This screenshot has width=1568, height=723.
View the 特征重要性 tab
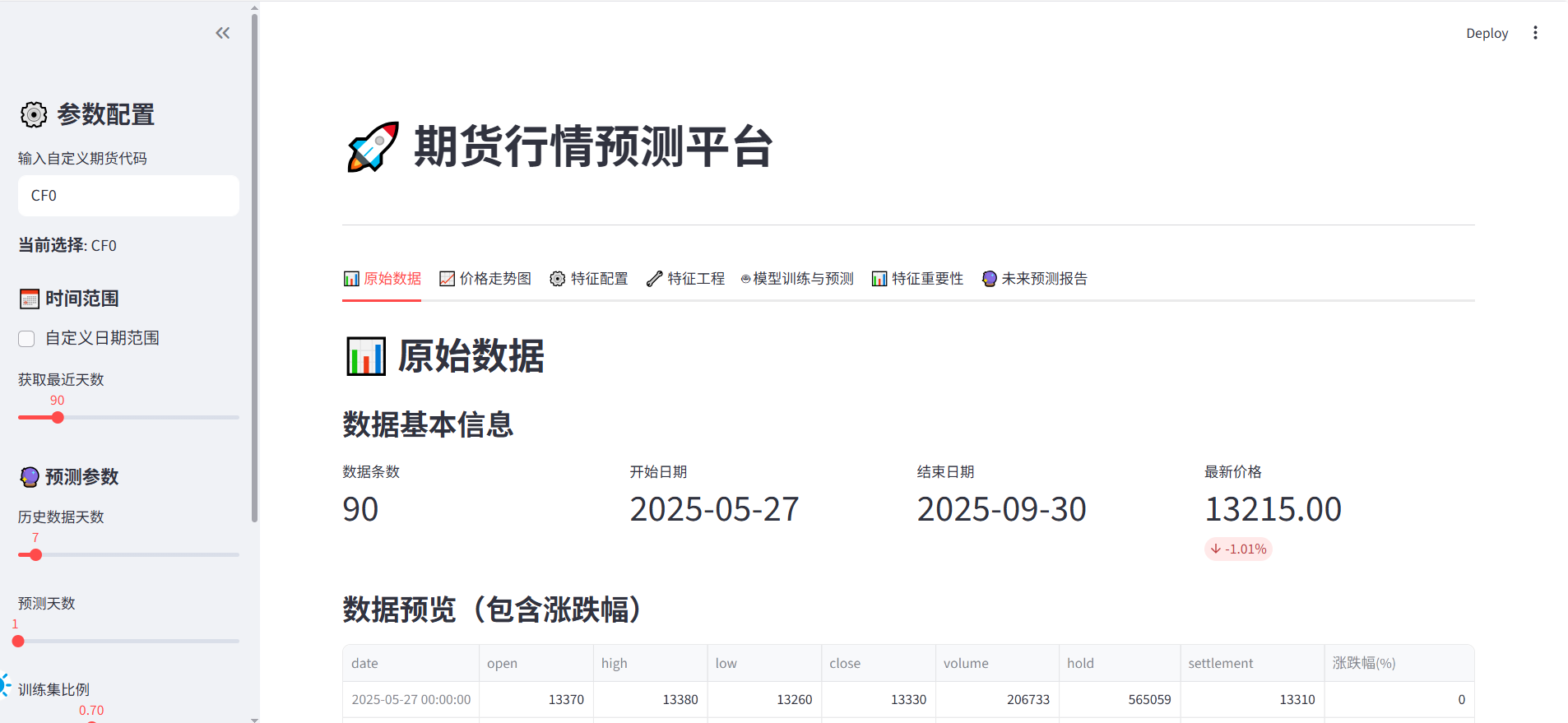[917, 279]
